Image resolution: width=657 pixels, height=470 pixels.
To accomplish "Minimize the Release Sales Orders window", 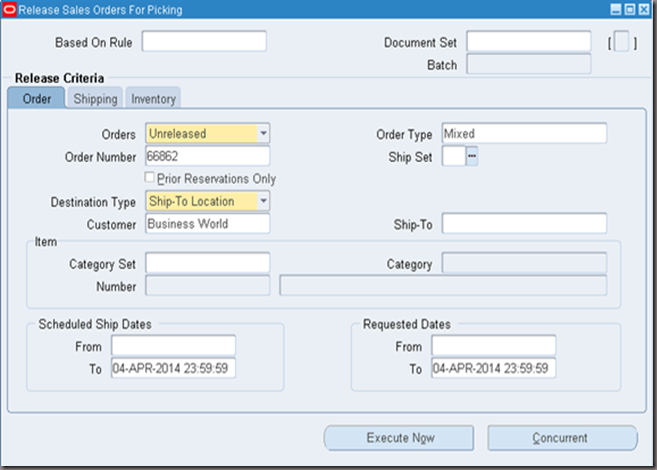I will 616,9.
